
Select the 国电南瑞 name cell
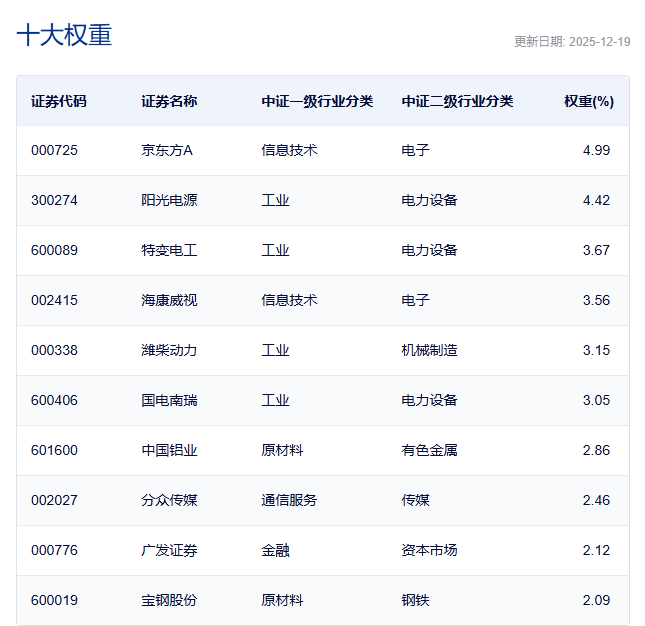pos(169,400)
